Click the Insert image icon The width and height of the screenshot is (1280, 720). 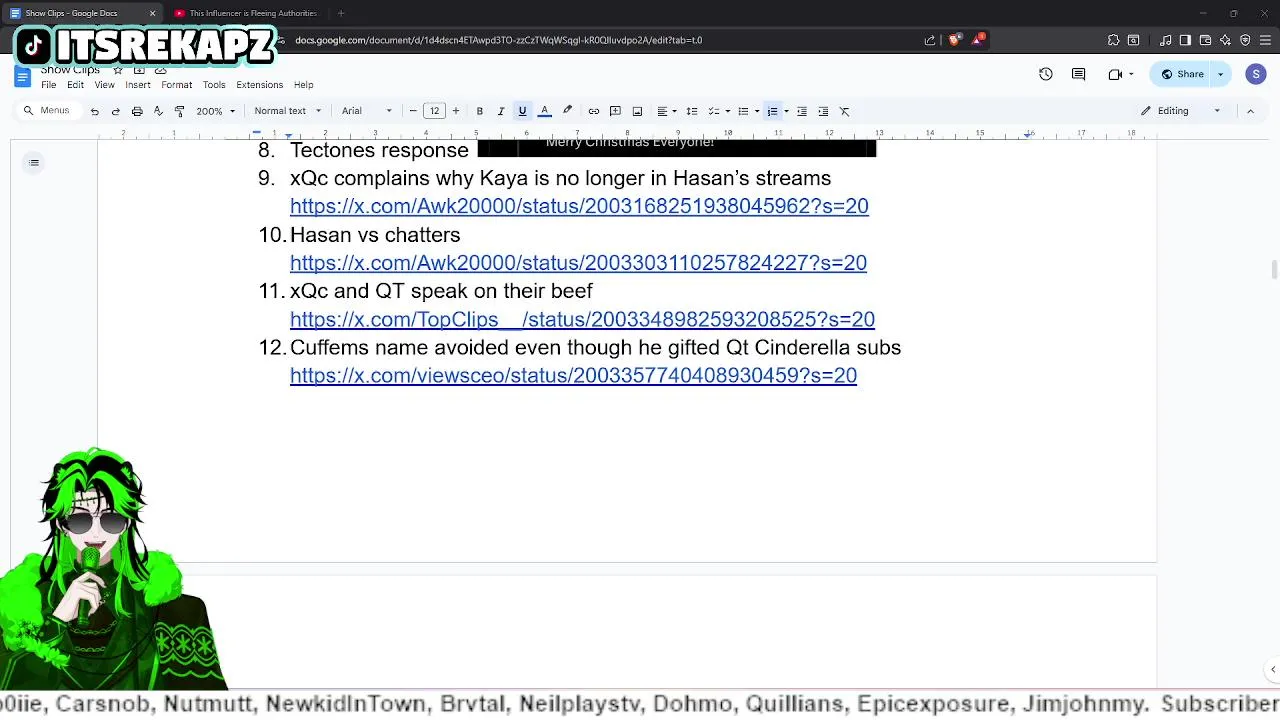pos(637,111)
